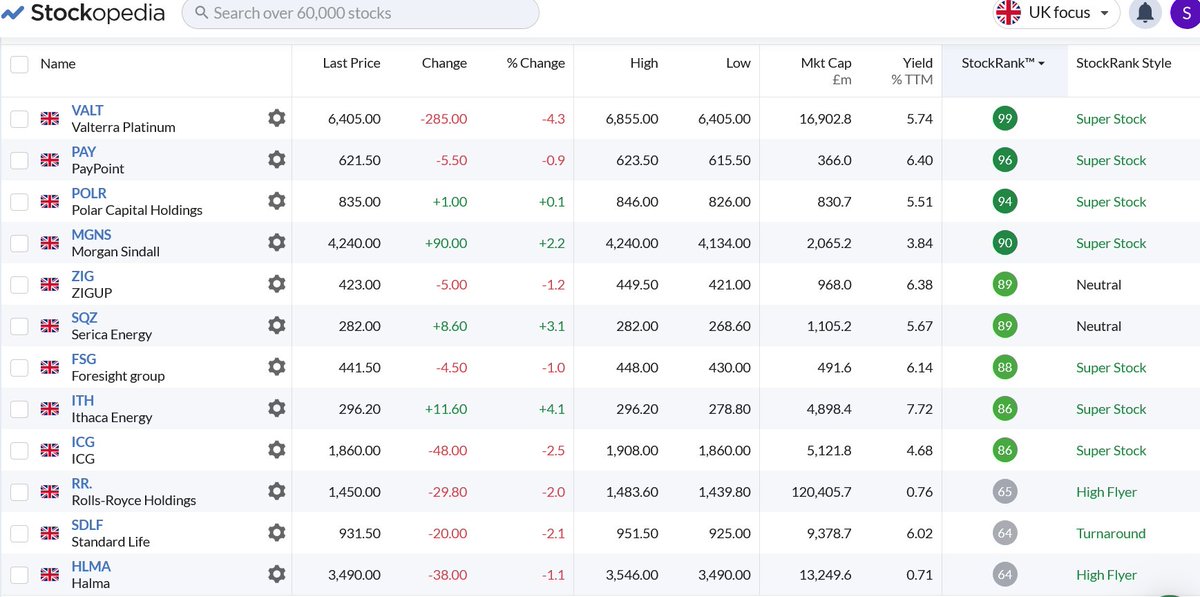Open settings gear for Ithaca Energy

(277, 409)
